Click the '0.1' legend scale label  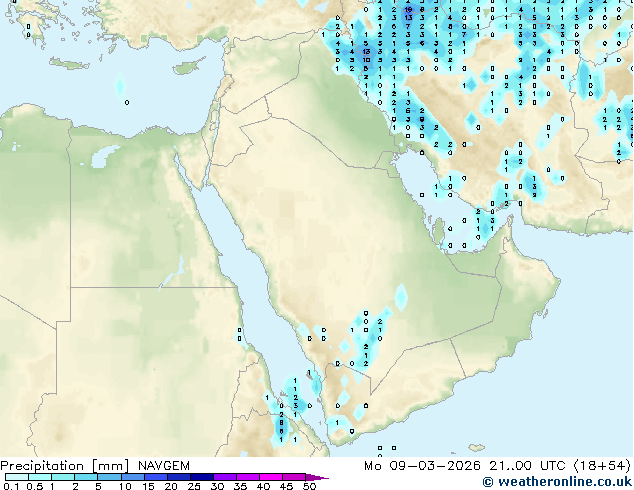click(12, 486)
